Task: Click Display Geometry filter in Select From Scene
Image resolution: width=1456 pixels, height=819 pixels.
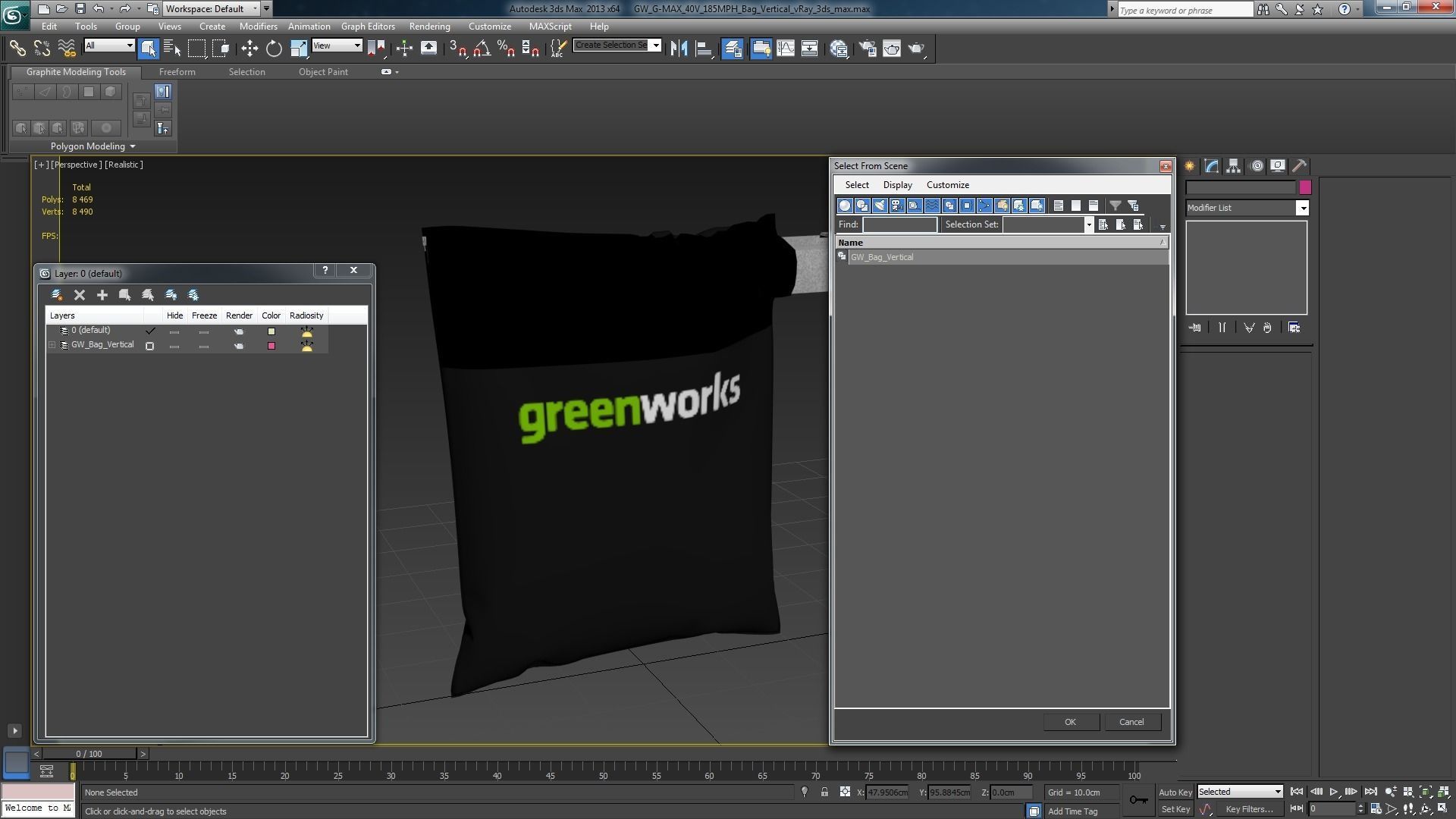Action: 845,206
